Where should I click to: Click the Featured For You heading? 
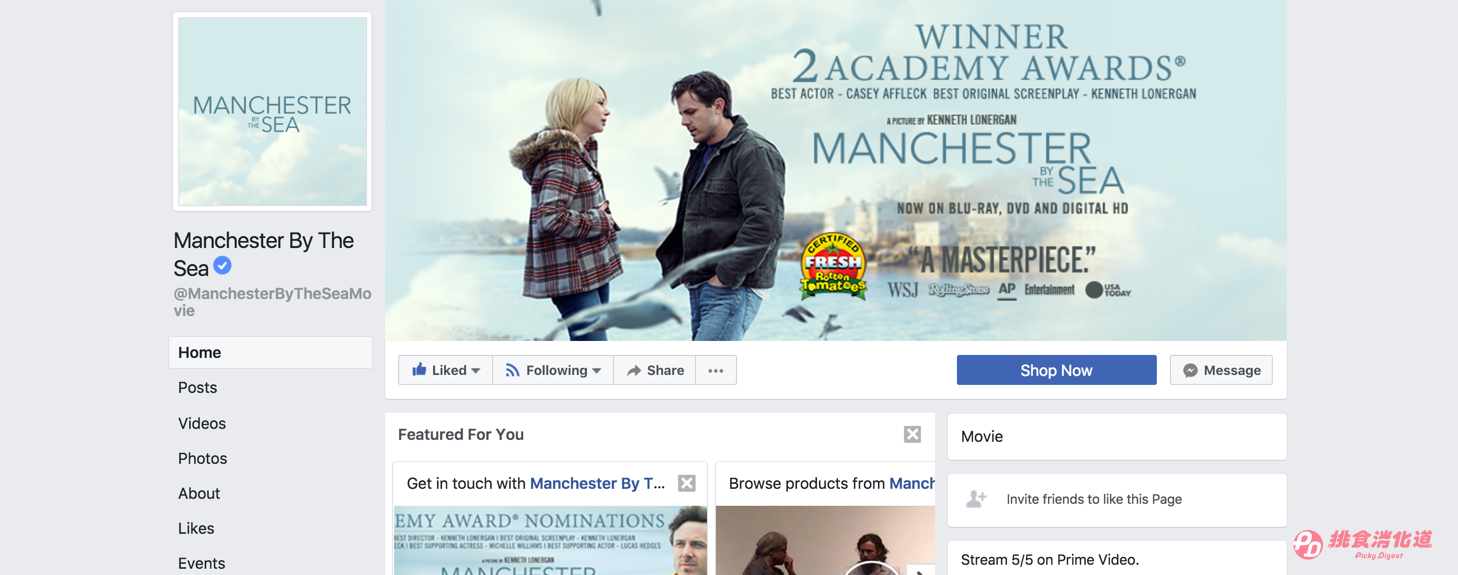pos(461,434)
